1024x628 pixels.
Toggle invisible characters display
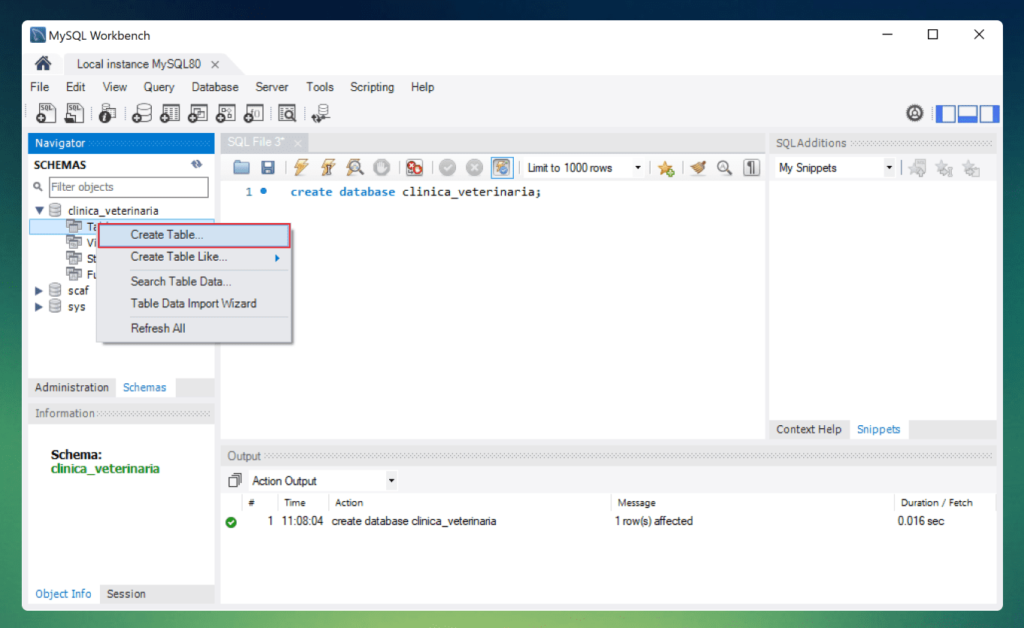coord(752,168)
